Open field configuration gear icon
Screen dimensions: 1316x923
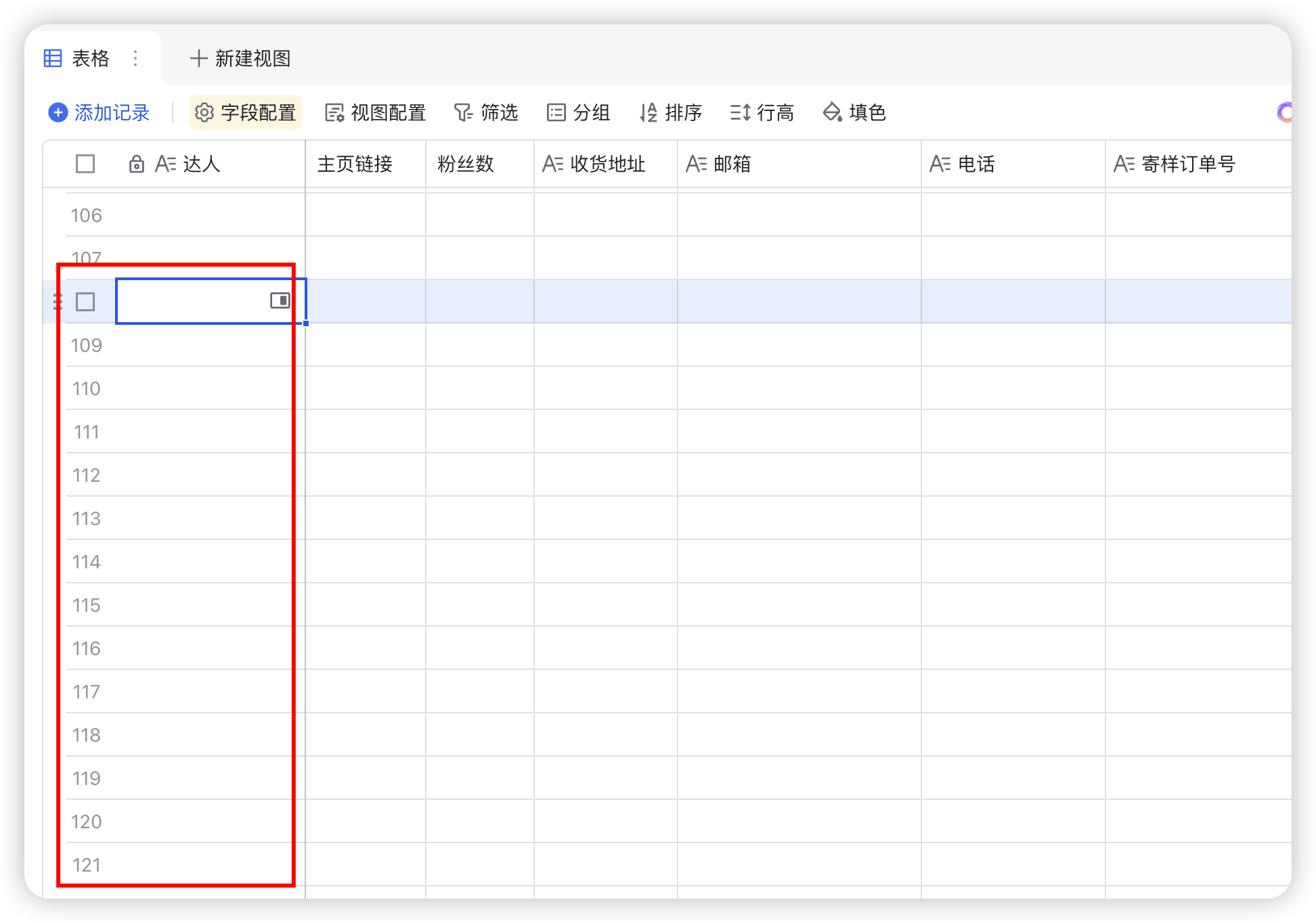[204, 112]
